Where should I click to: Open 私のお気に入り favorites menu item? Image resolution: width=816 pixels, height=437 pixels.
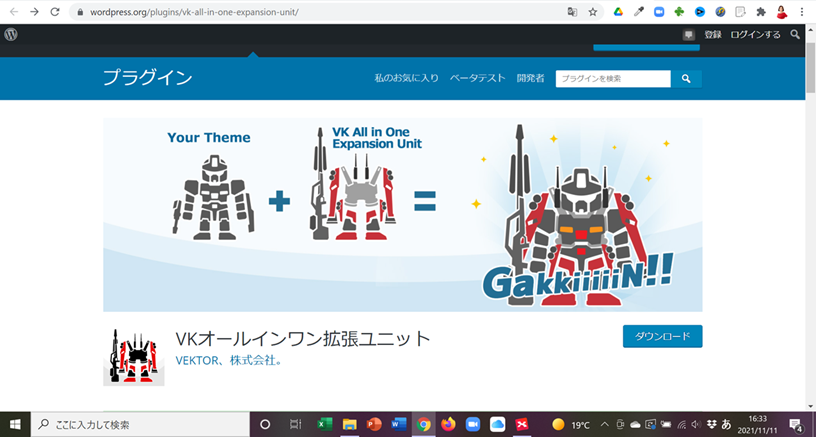pos(406,78)
